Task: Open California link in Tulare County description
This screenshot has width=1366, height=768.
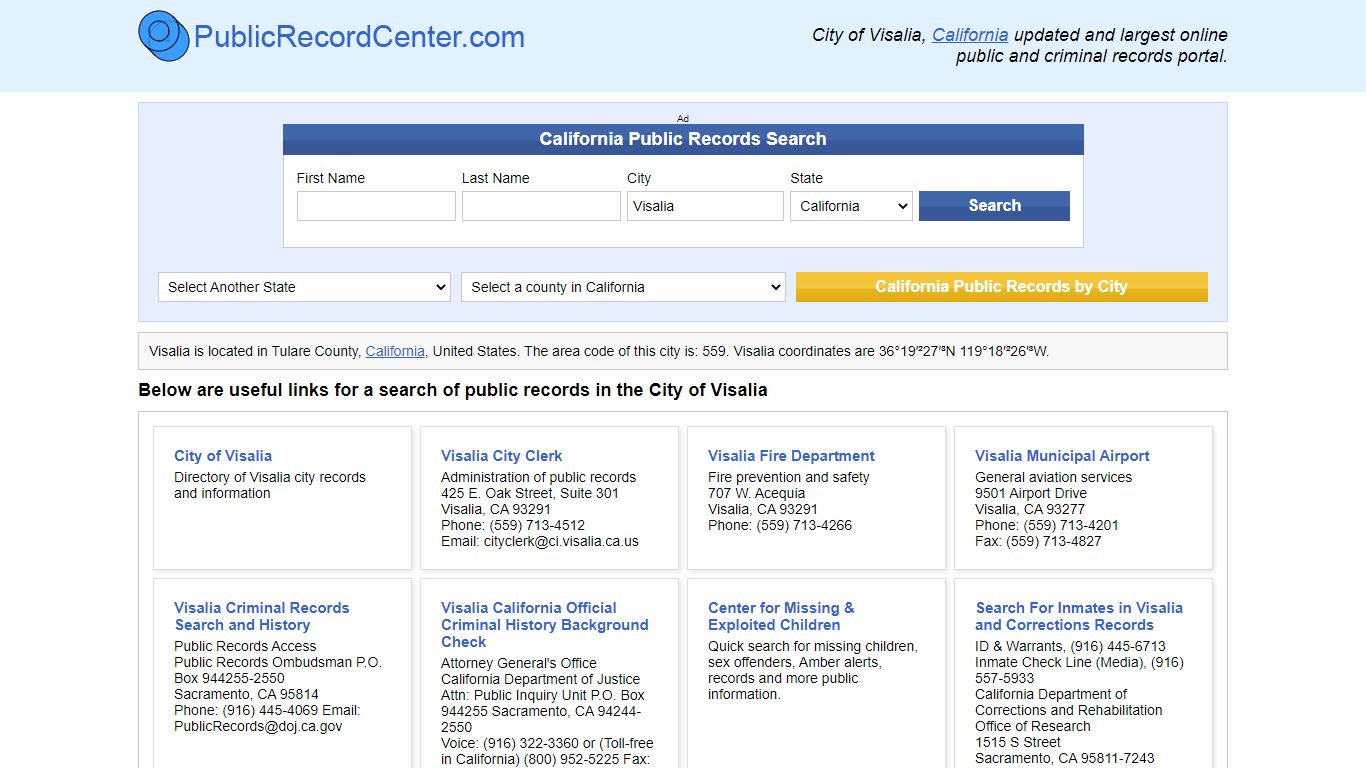Action: (x=395, y=351)
